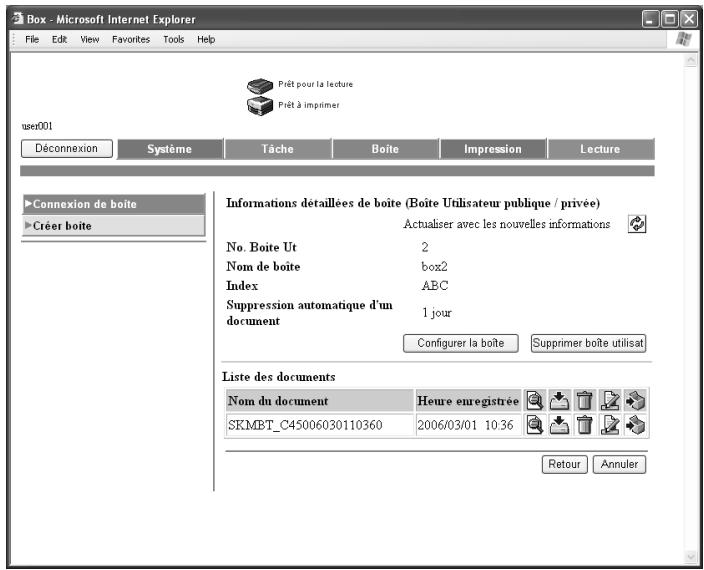Click the header row trash icon
Screen dimensions: 704x570
click(x=584, y=400)
